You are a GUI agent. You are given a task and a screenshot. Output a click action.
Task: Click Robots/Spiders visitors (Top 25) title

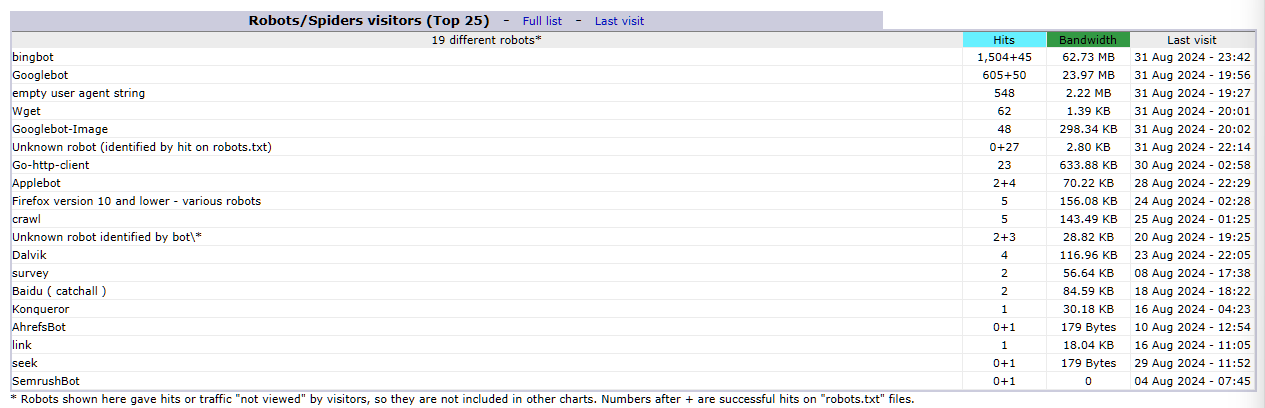pyautogui.click(x=369, y=20)
